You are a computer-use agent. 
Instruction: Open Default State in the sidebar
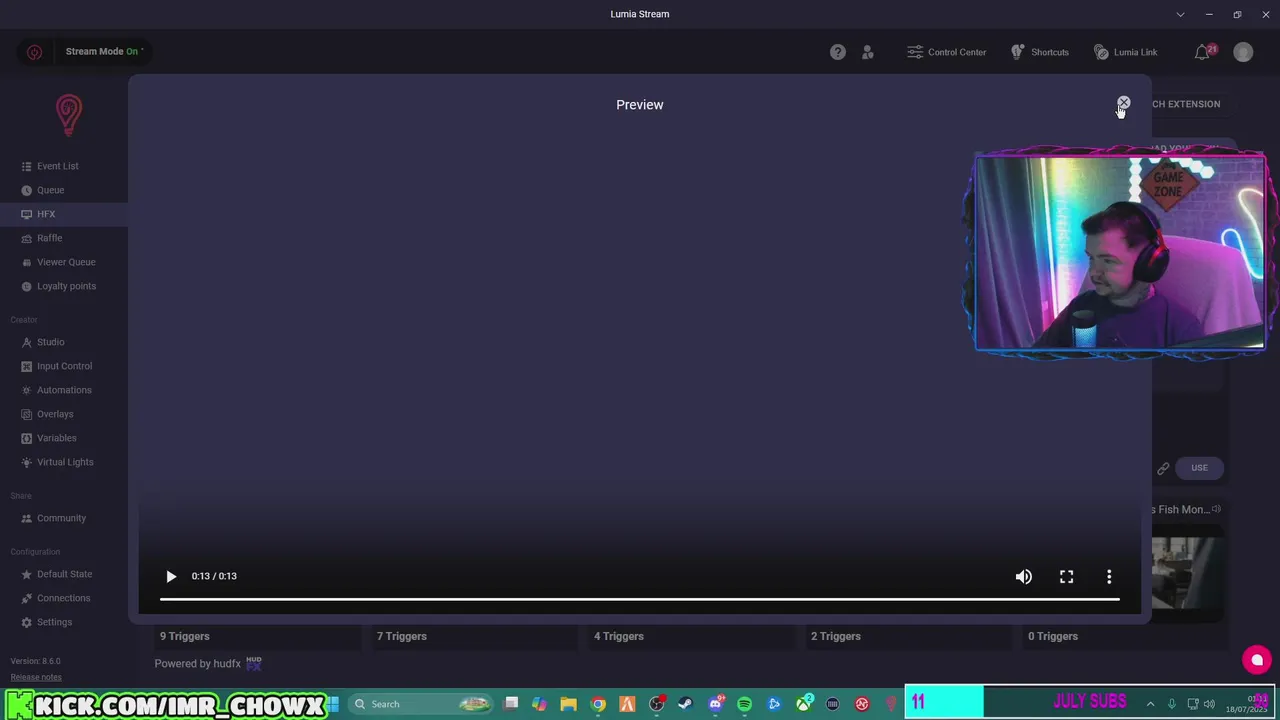coord(64,574)
